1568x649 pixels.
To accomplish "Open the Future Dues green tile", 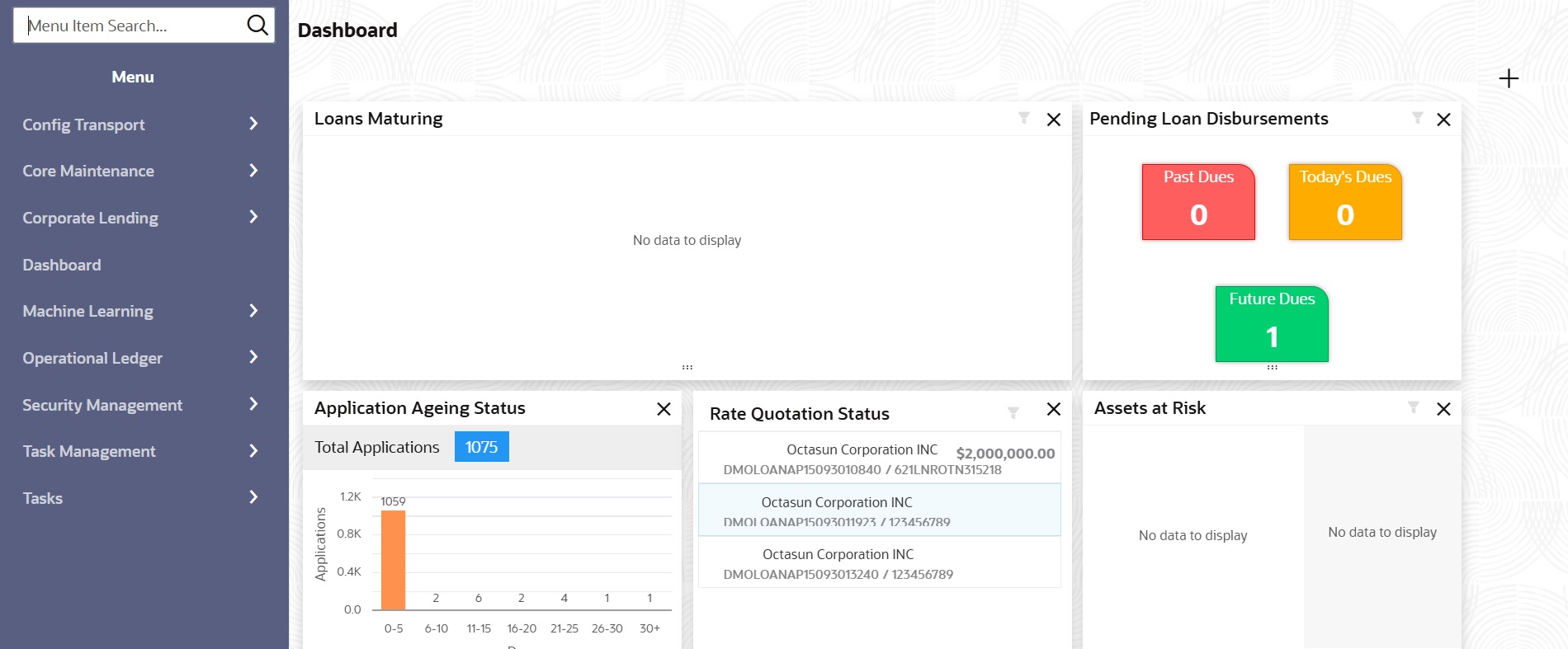I will [1272, 324].
